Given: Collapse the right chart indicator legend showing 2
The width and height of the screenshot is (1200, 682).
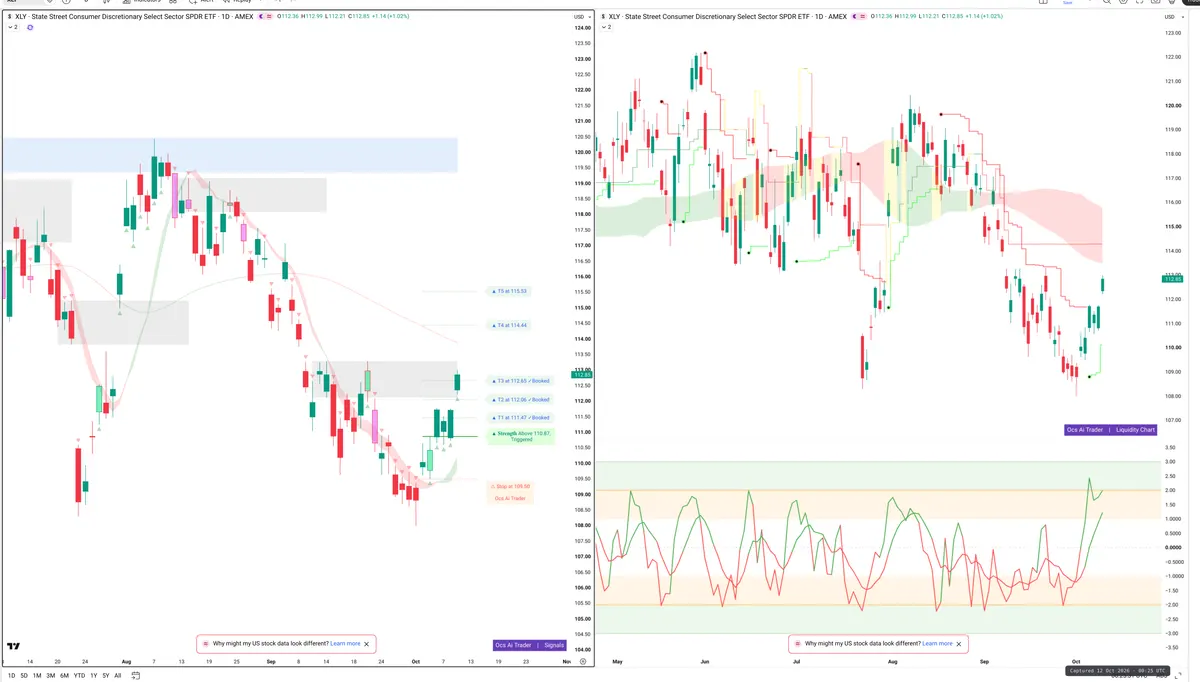Looking at the screenshot, I should pos(607,27).
